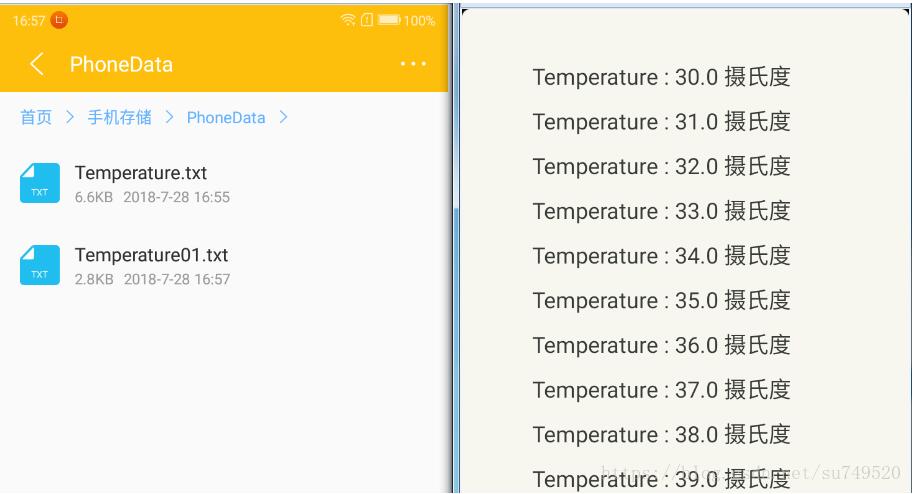This screenshot has width=913, height=494.
Task: Tap the back arrow beside PhoneData
Action: click(x=37, y=65)
